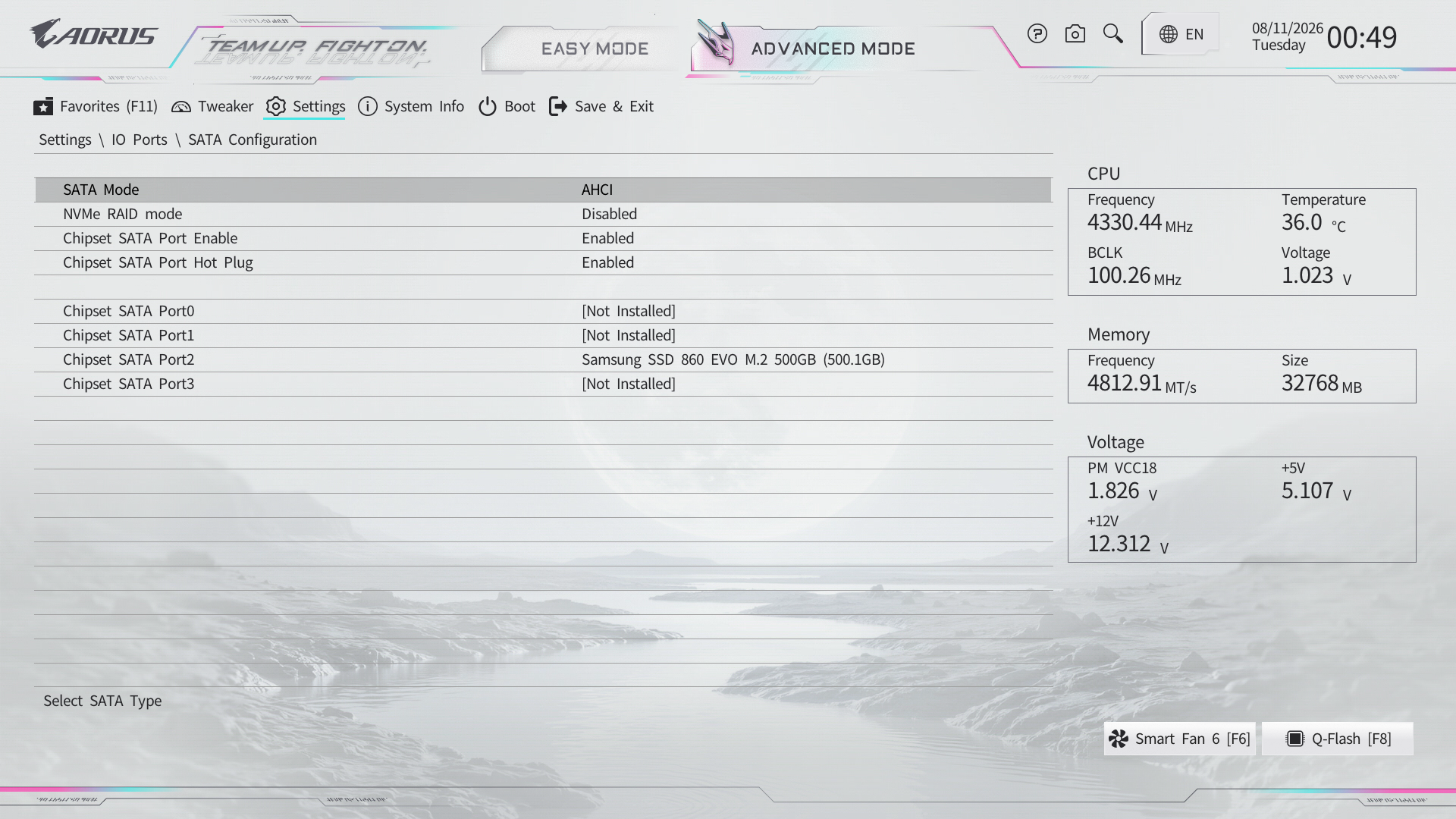Open the help question mark icon

tap(1037, 33)
